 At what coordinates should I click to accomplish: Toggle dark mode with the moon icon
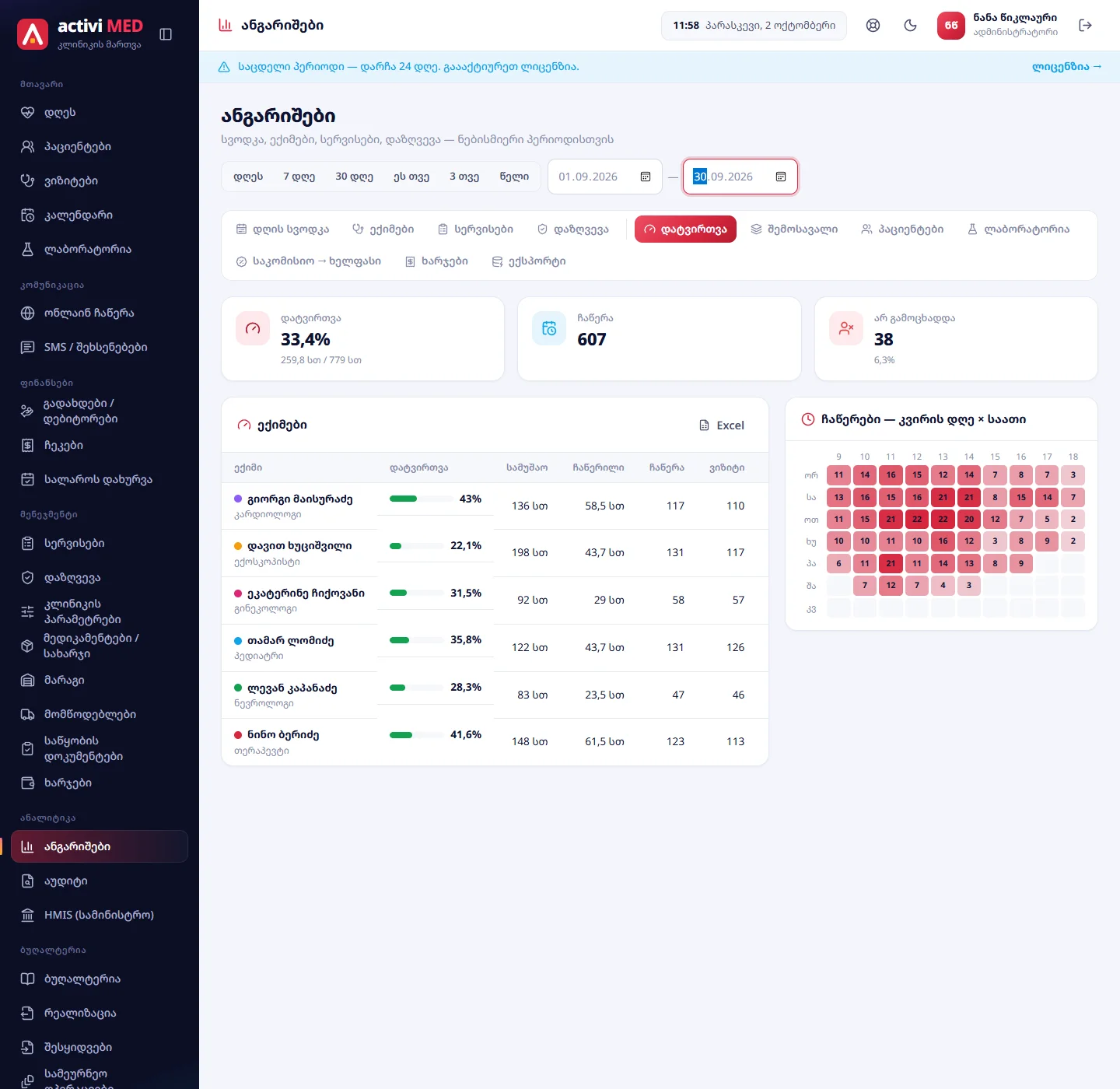tap(910, 26)
